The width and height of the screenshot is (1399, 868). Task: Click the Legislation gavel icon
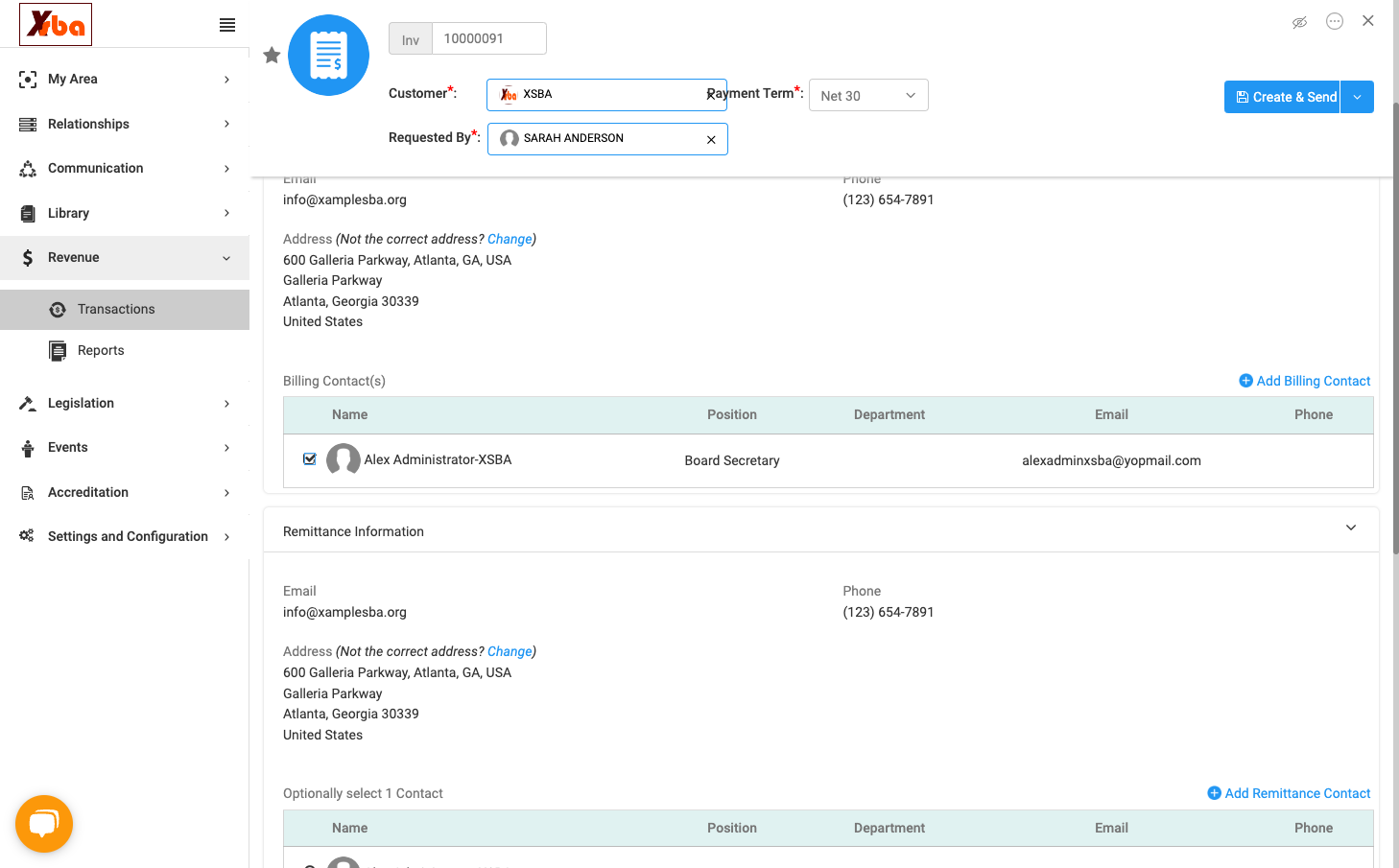tap(28, 404)
